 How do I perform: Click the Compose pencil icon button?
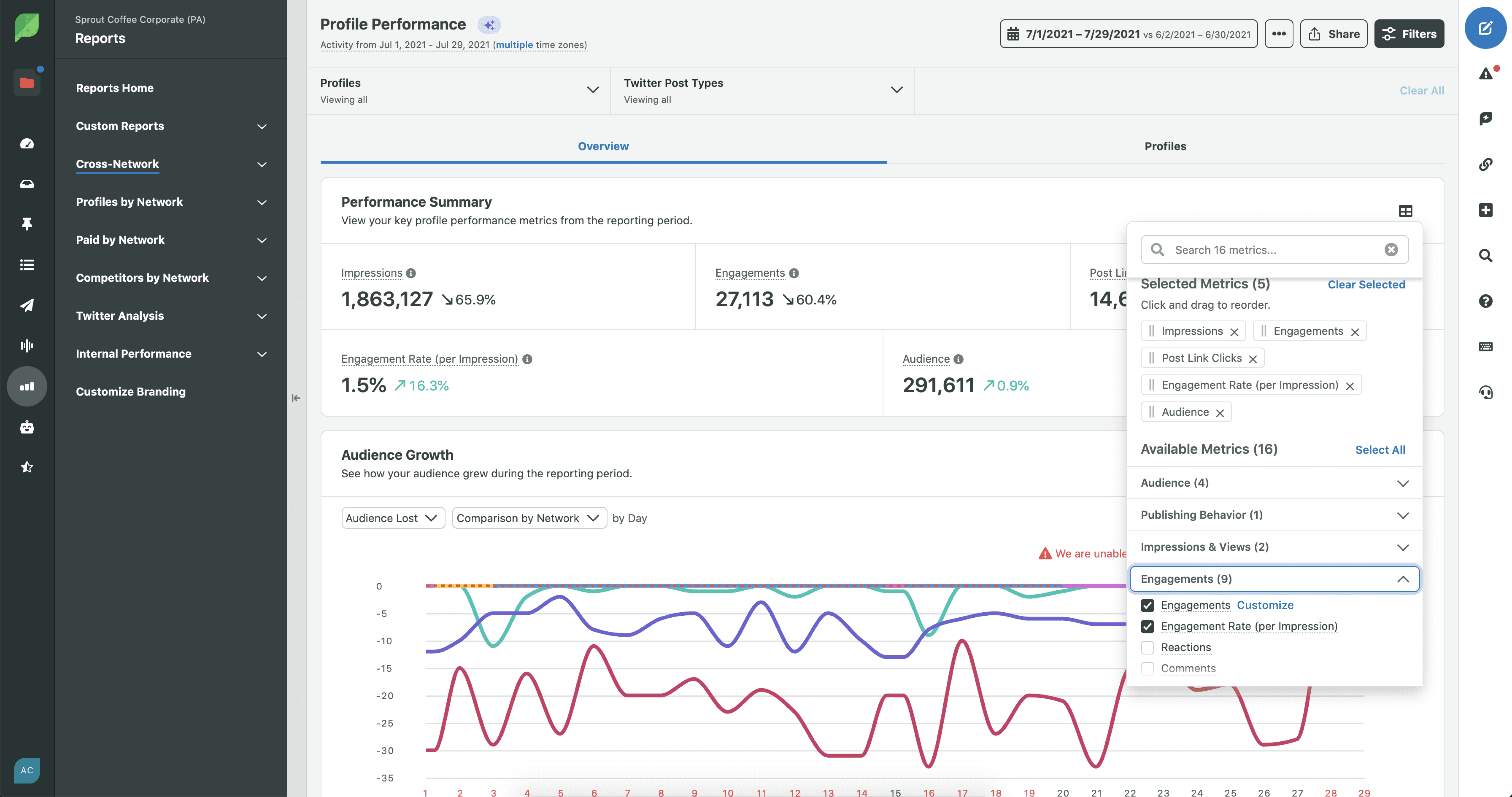[1485, 28]
